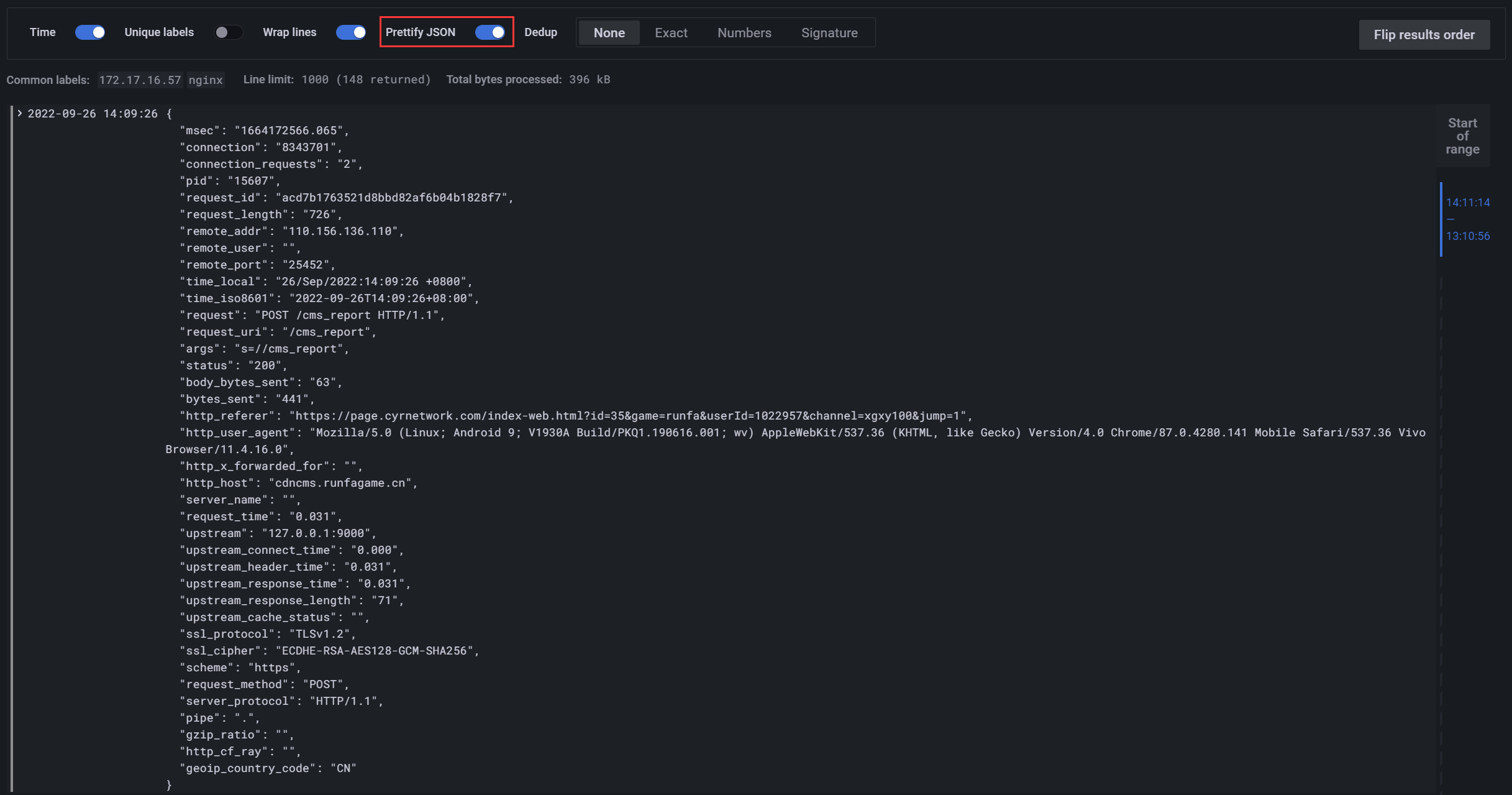This screenshot has width=1512, height=795.
Task: Click the request_method POST line
Action: [x=265, y=684]
